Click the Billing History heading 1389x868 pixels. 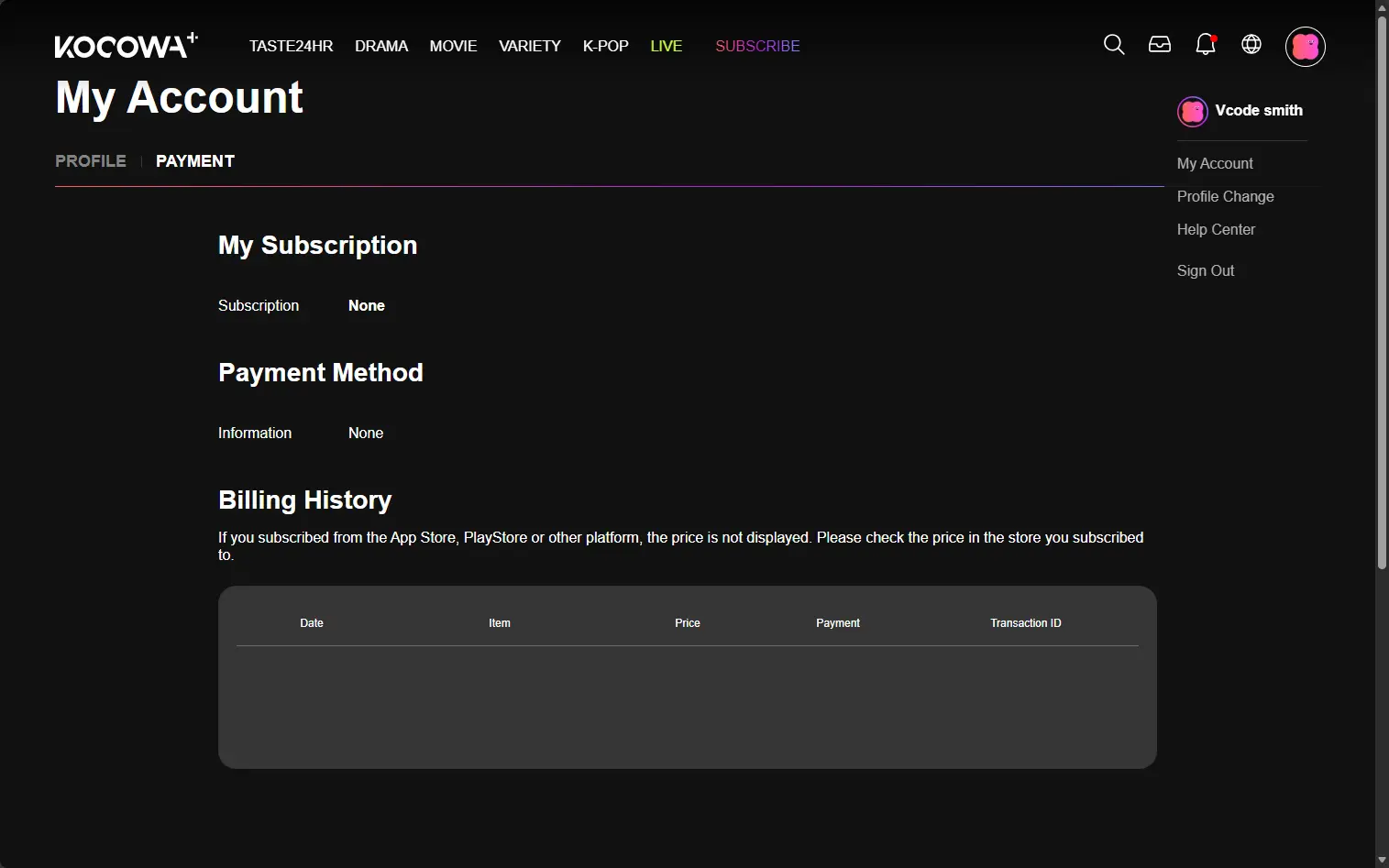[305, 500]
